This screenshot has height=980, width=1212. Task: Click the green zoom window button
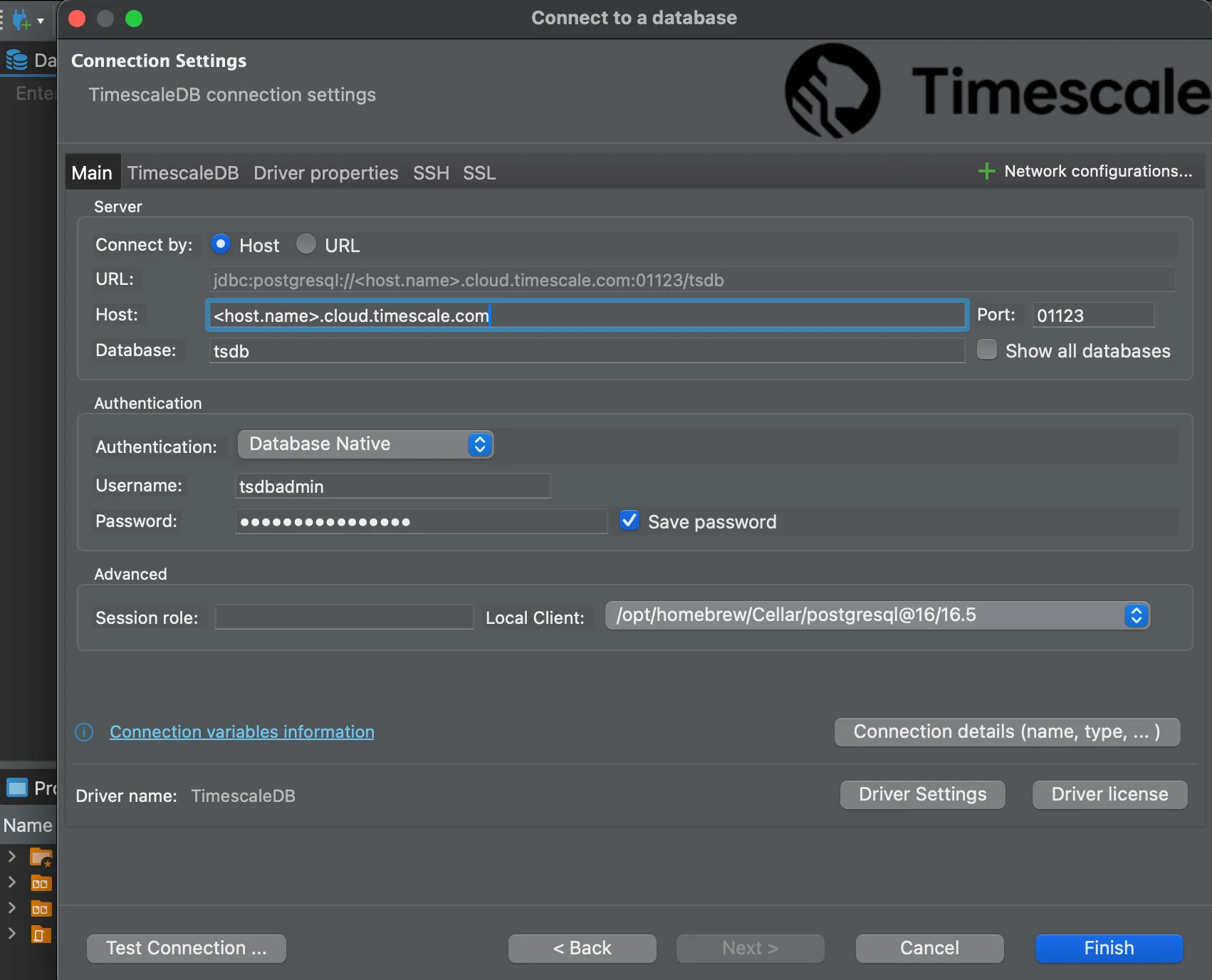(134, 19)
